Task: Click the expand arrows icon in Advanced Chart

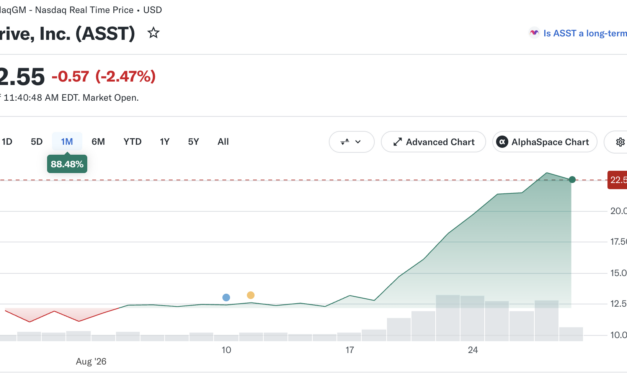Action: pyautogui.click(x=397, y=142)
